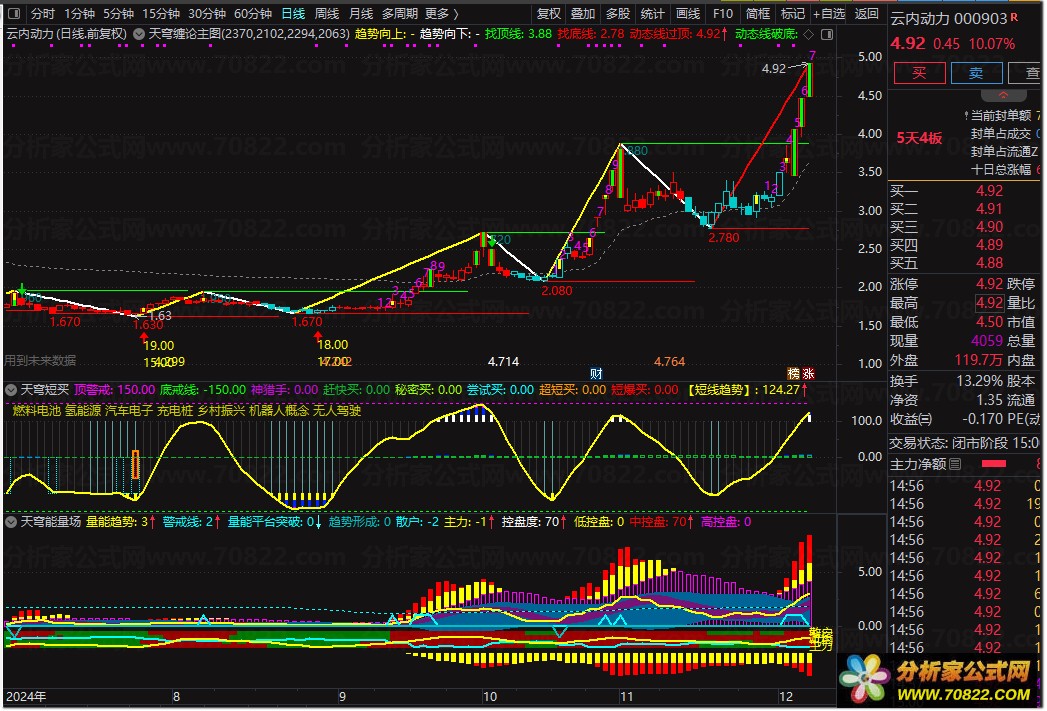The height and width of the screenshot is (711, 1047).
Task: Add stock via +自选 button
Action: pos(829,13)
